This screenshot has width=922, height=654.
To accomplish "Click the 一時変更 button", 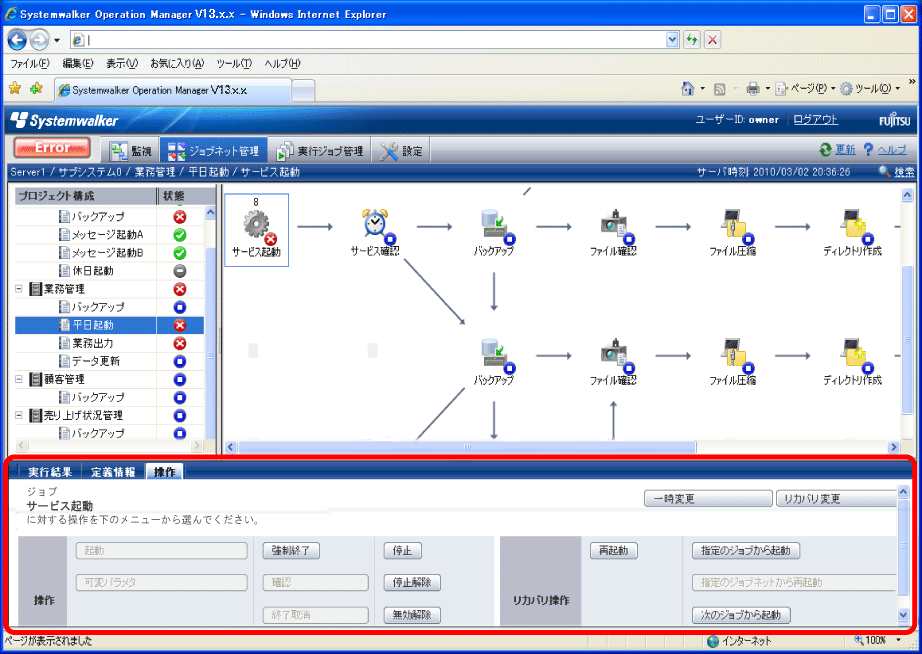I will click(x=708, y=499).
